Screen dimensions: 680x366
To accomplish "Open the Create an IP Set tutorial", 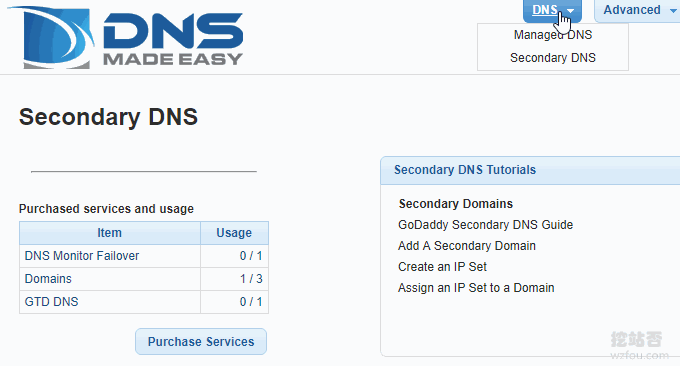I will click(442, 267).
